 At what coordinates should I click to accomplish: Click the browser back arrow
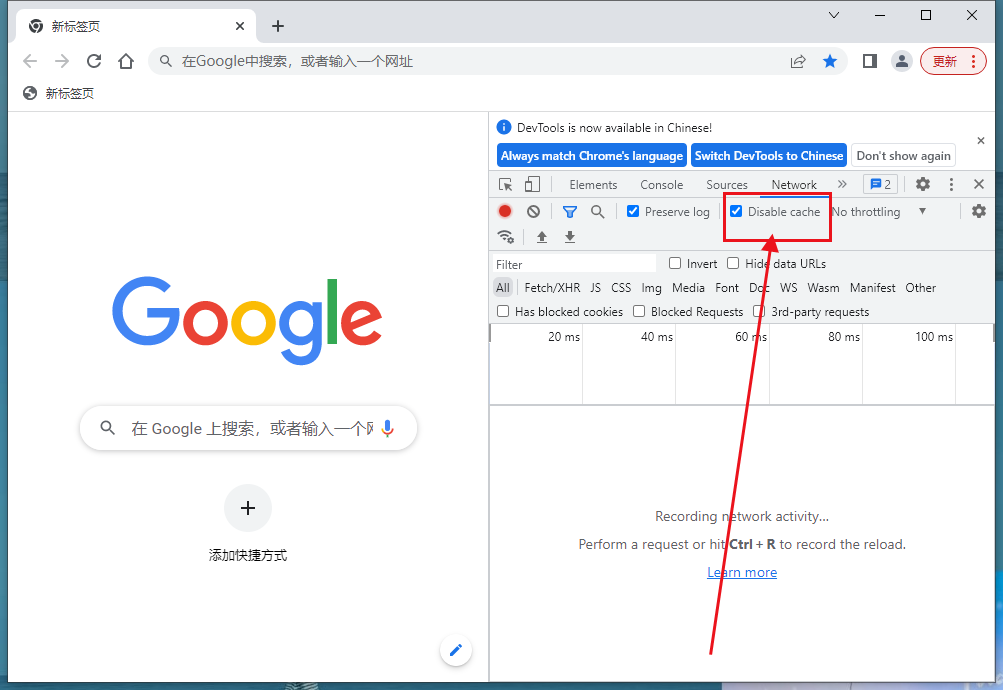pyautogui.click(x=30, y=61)
